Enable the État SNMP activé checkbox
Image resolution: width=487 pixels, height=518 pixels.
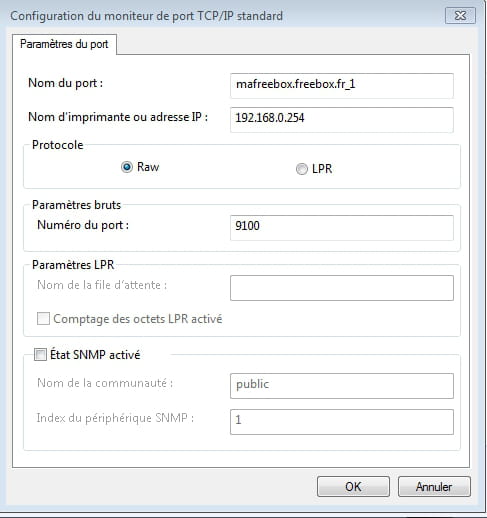[x=40, y=354]
